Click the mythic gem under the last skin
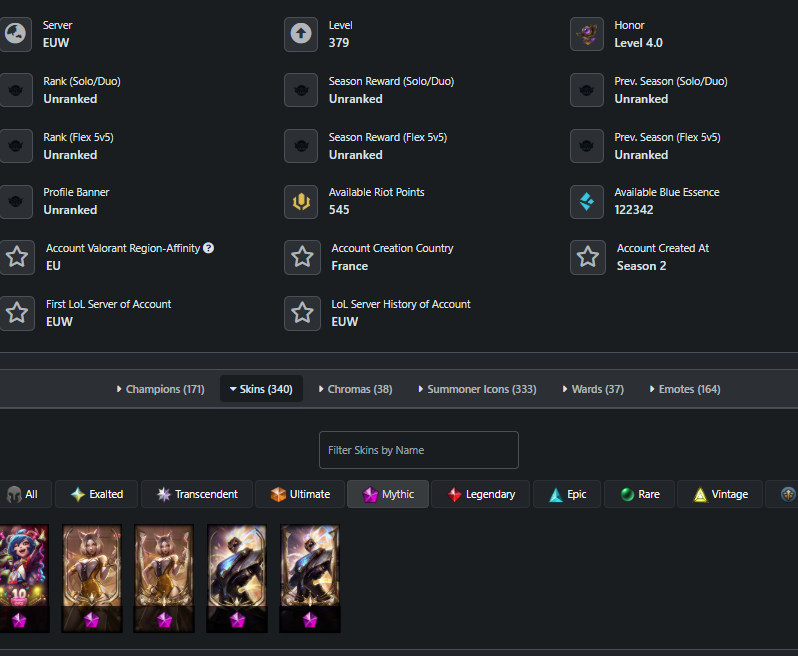The image size is (798, 656). 310,620
